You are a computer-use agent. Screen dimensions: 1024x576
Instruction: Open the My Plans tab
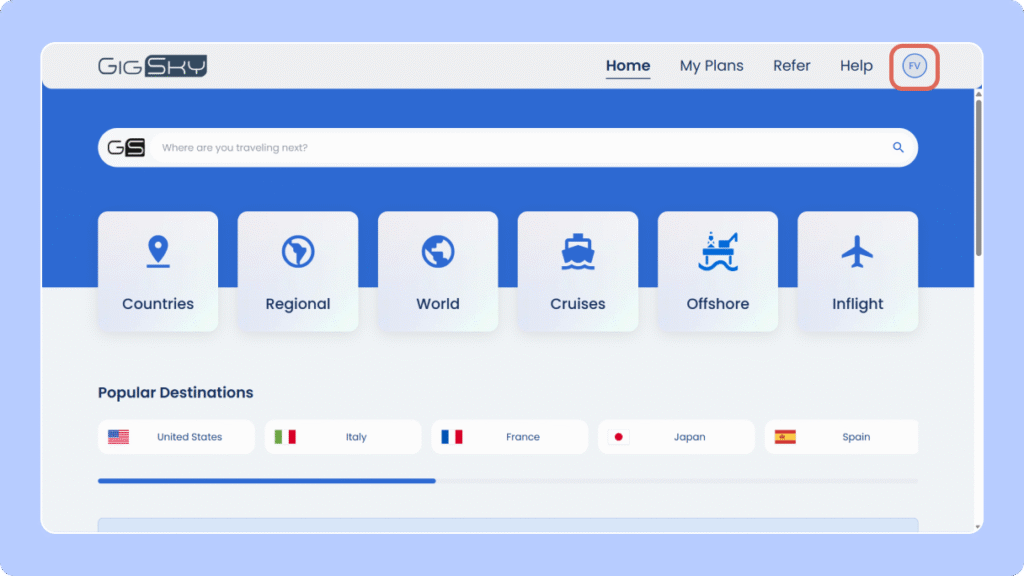pos(711,66)
